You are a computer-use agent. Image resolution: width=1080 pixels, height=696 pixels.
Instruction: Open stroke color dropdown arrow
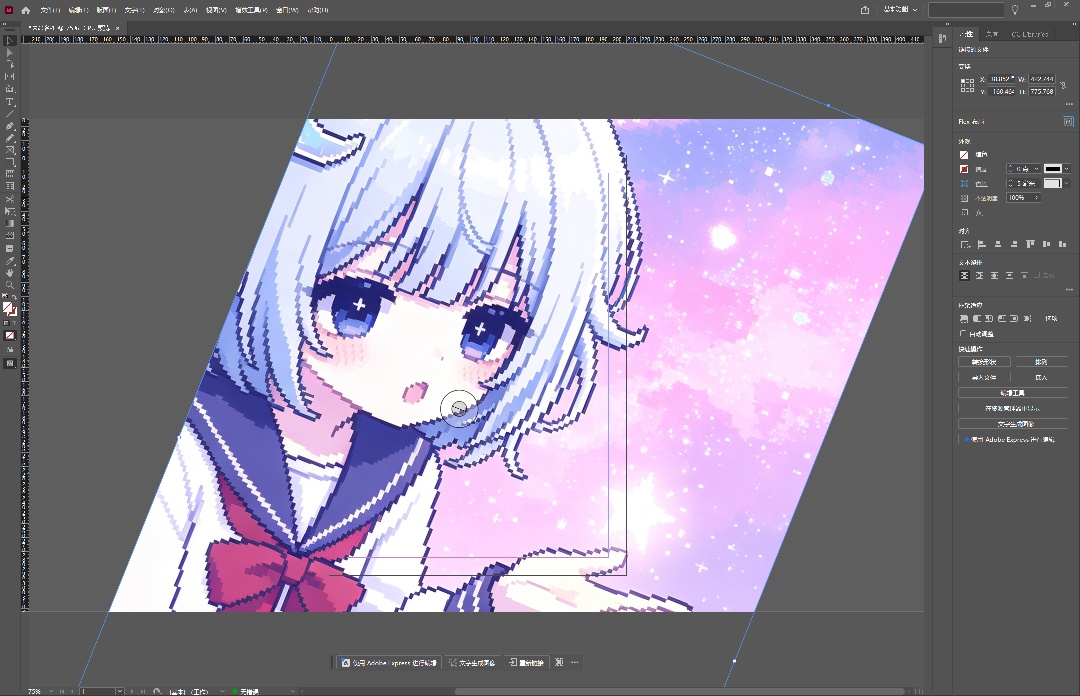(x=1067, y=169)
